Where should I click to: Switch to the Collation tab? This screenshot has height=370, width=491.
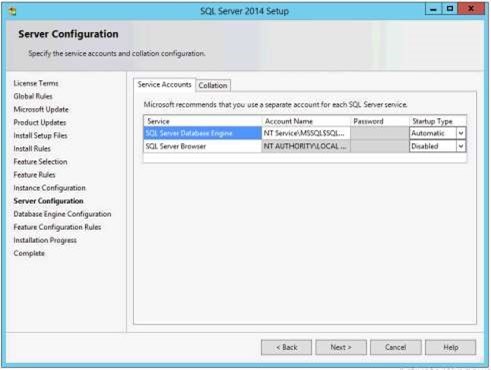(213, 85)
